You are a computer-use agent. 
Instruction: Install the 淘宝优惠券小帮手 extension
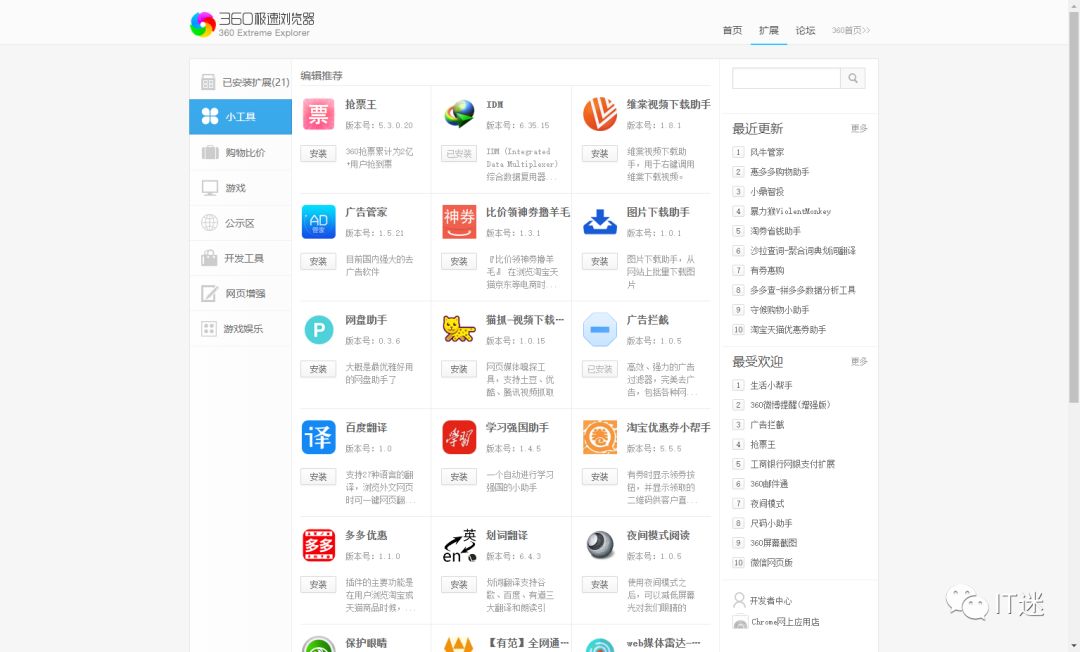click(x=600, y=476)
